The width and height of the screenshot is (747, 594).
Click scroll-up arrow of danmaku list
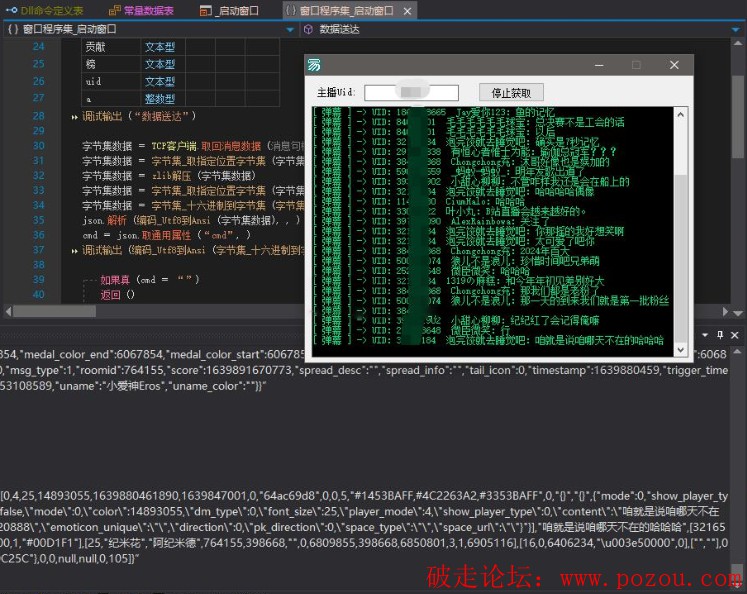681,114
